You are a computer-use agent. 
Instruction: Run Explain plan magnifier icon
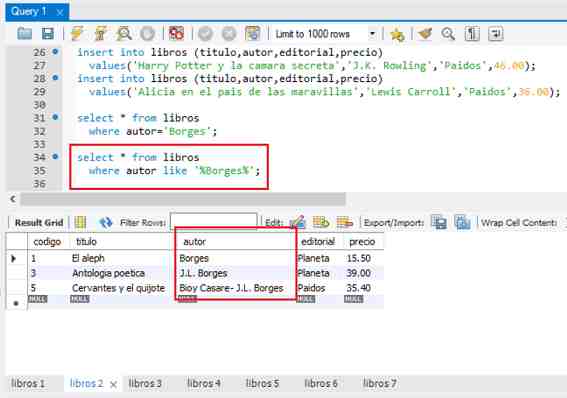click(124, 34)
